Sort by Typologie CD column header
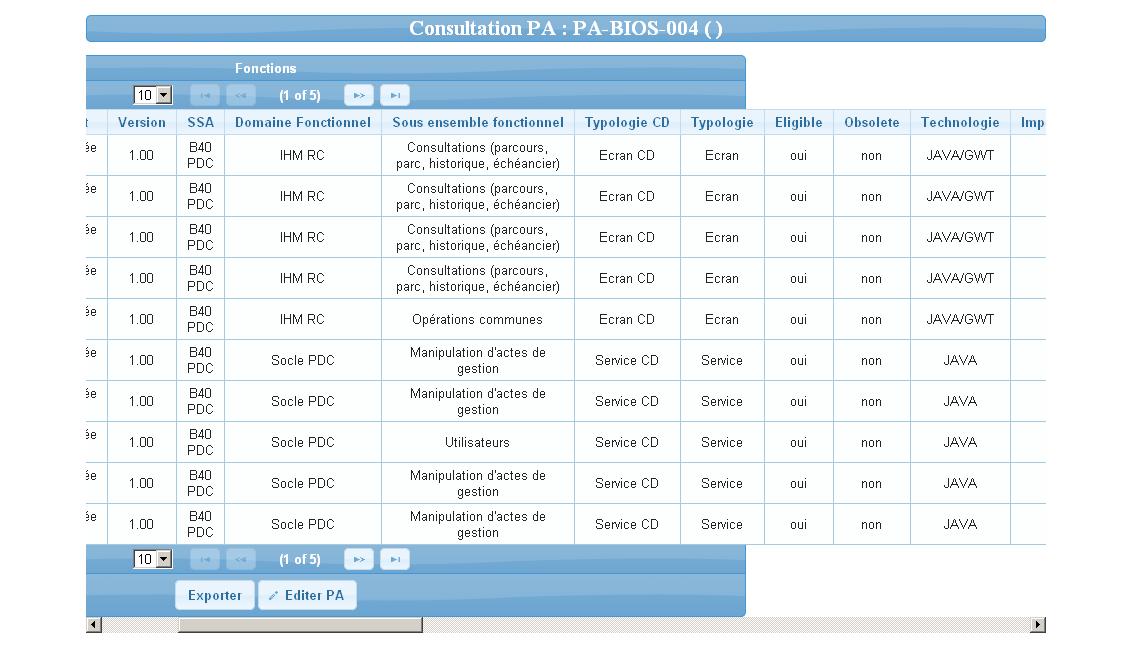Screen dimensions: 1139x645 point(627,122)
